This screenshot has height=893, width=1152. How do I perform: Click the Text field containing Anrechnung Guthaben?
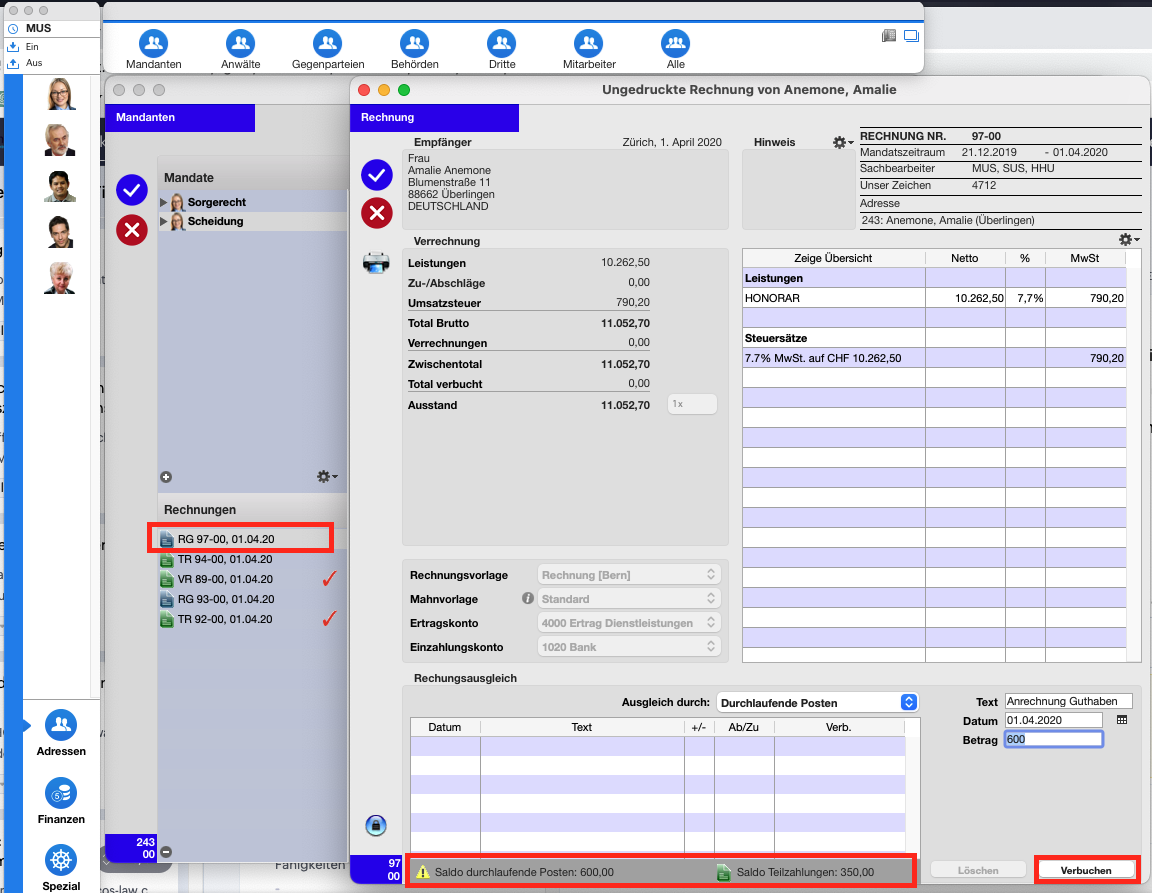(x=1068, y=701)
